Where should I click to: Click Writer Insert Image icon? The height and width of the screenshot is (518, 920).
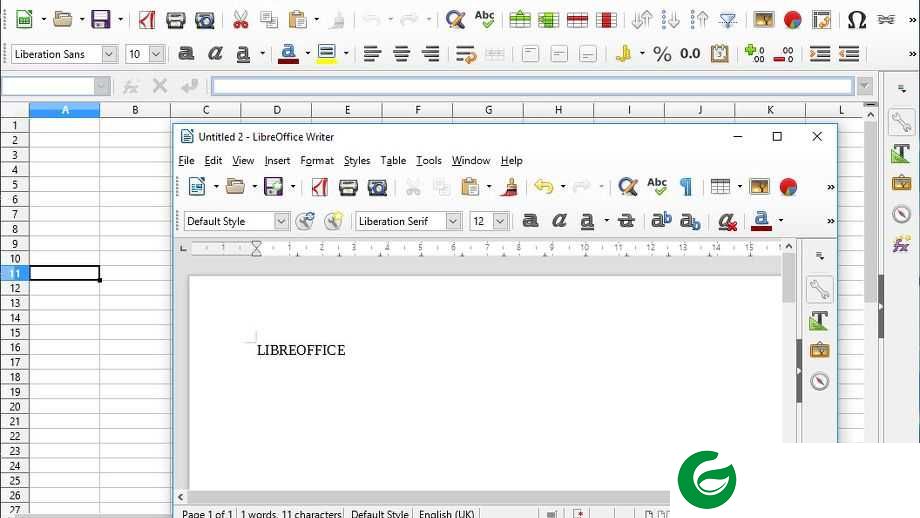[759, 187]
